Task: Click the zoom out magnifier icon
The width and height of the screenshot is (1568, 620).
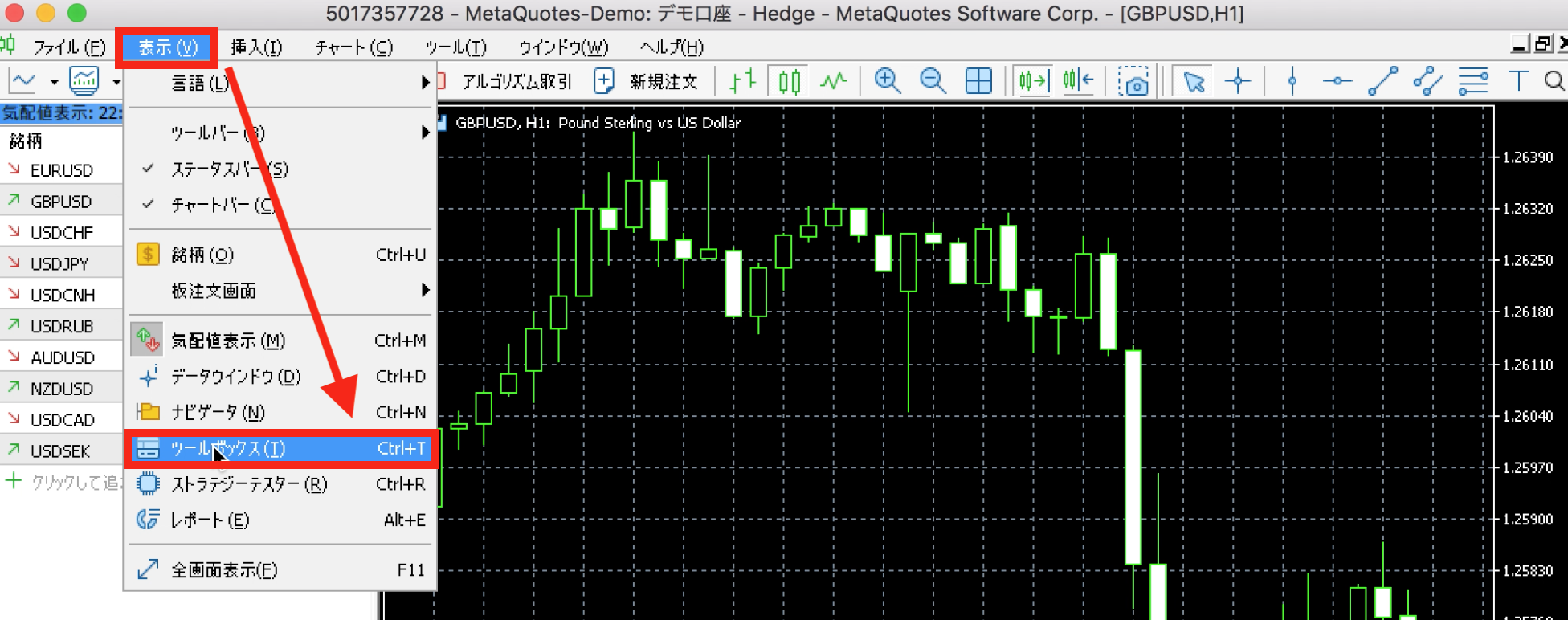Action: pyautogui.click(x=933, y=80)
